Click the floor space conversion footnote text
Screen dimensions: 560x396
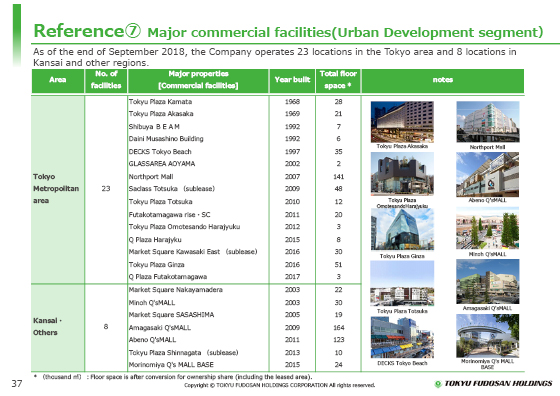173,377
